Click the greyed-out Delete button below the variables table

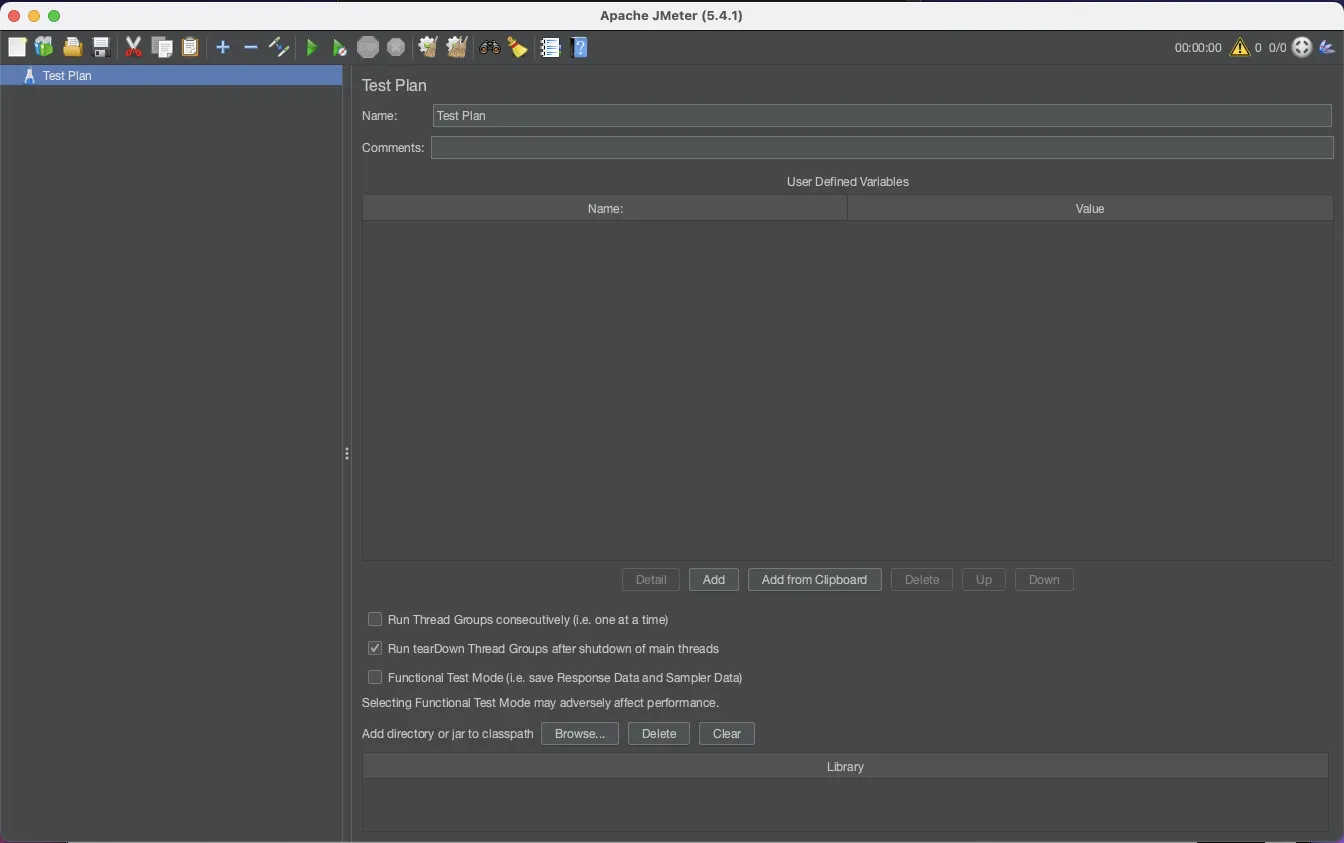click(x=922, y=580)
